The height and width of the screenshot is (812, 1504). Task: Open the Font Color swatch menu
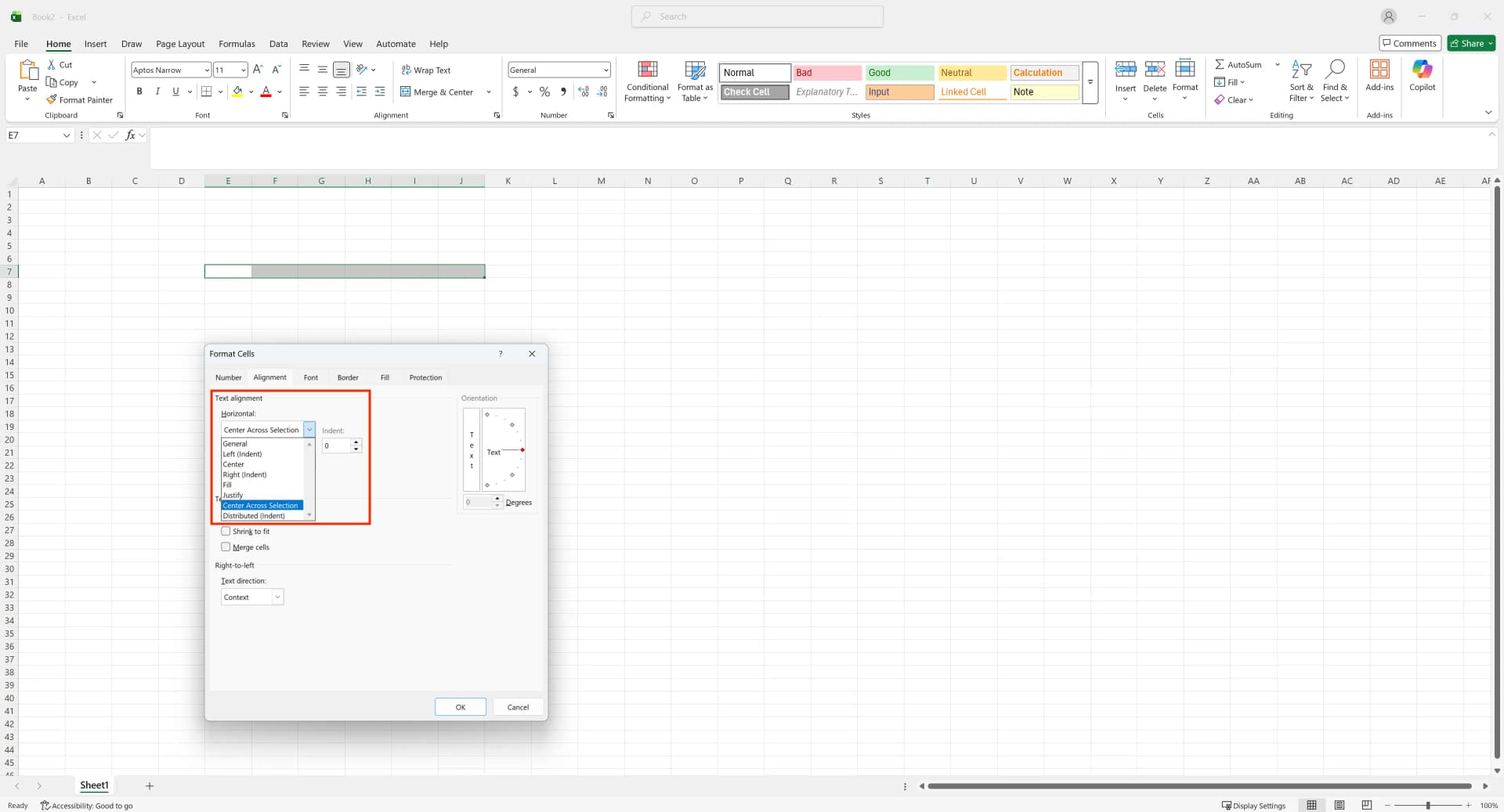click(280, 92)
